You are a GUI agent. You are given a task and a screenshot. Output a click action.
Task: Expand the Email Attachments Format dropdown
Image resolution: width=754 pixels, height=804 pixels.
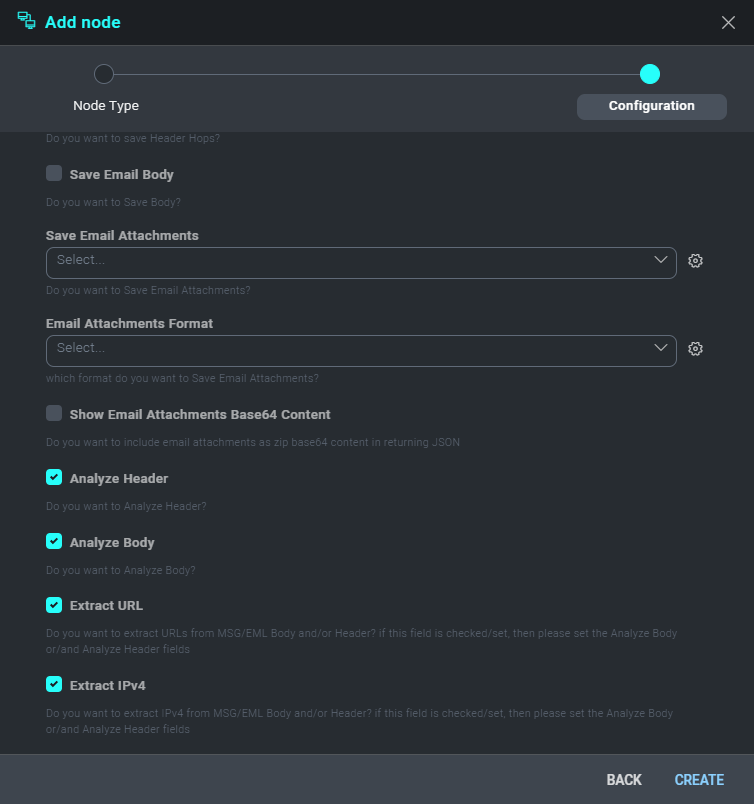(x=350, y=350)
